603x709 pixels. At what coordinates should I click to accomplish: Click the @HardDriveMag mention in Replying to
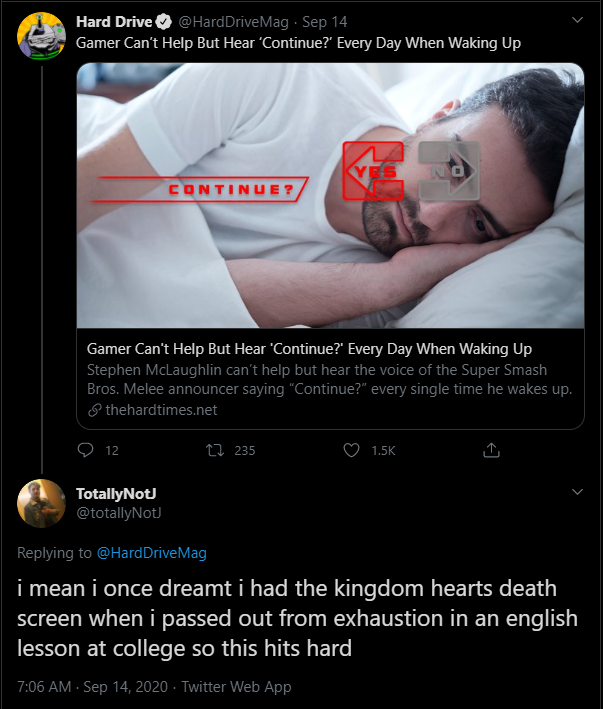(x=151, y=552)
